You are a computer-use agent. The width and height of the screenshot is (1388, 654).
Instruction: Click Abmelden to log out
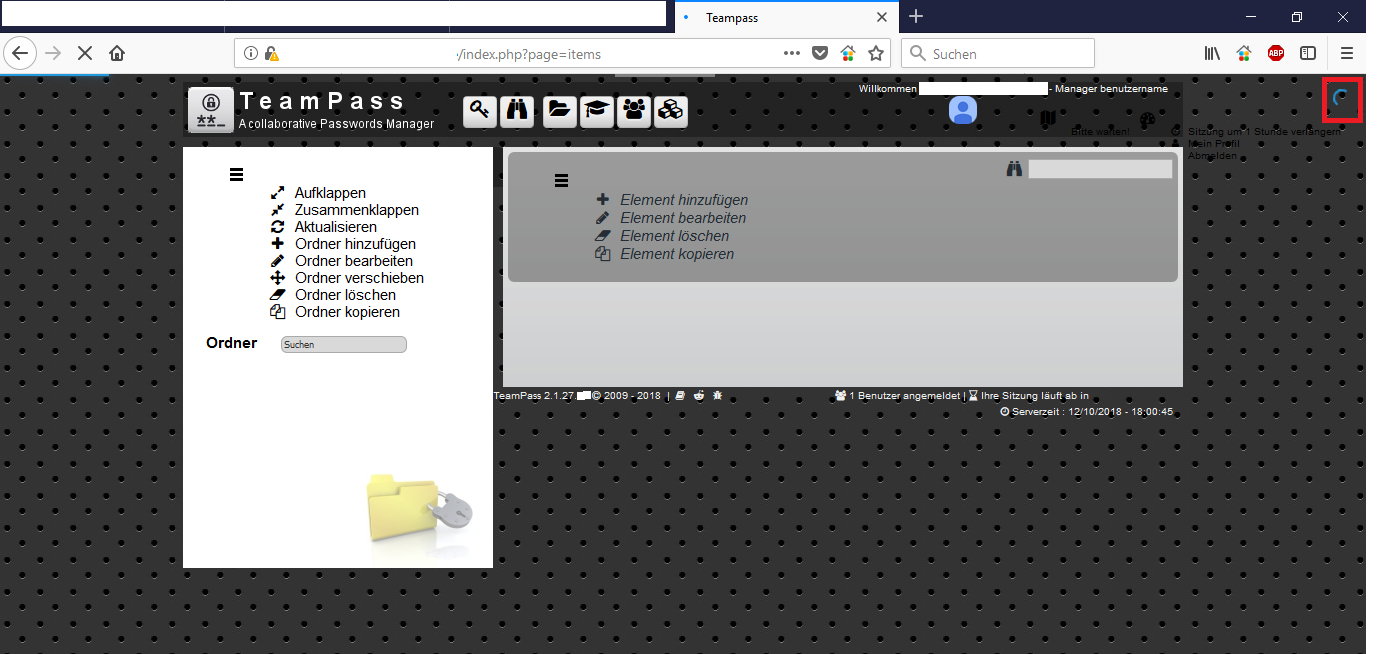pyautogui.click(x=1211, y=155)
